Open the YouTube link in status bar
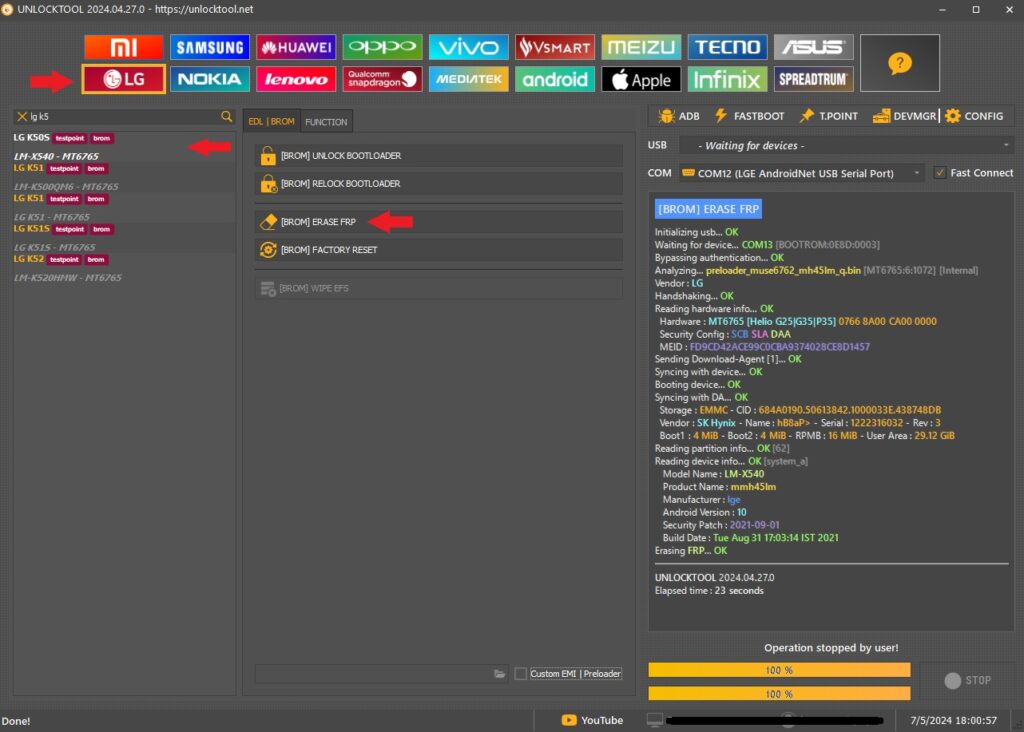Screen dimensions: 1024x732 pos(592,720)
